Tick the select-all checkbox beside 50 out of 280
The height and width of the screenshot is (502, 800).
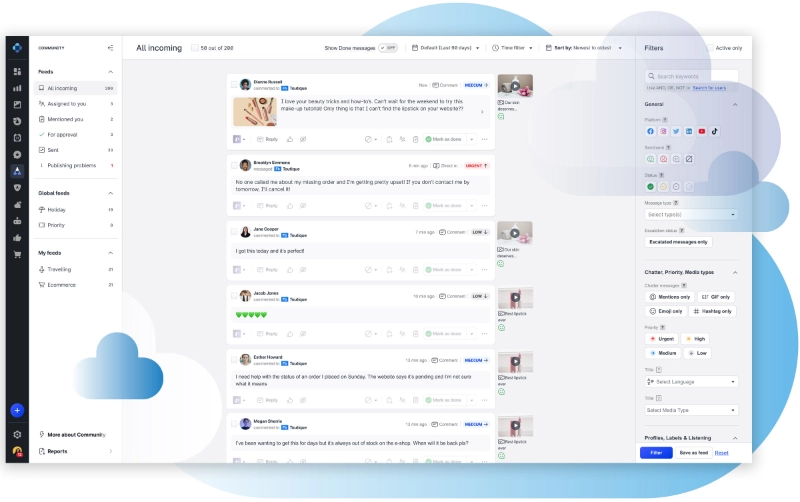[195, 48]
